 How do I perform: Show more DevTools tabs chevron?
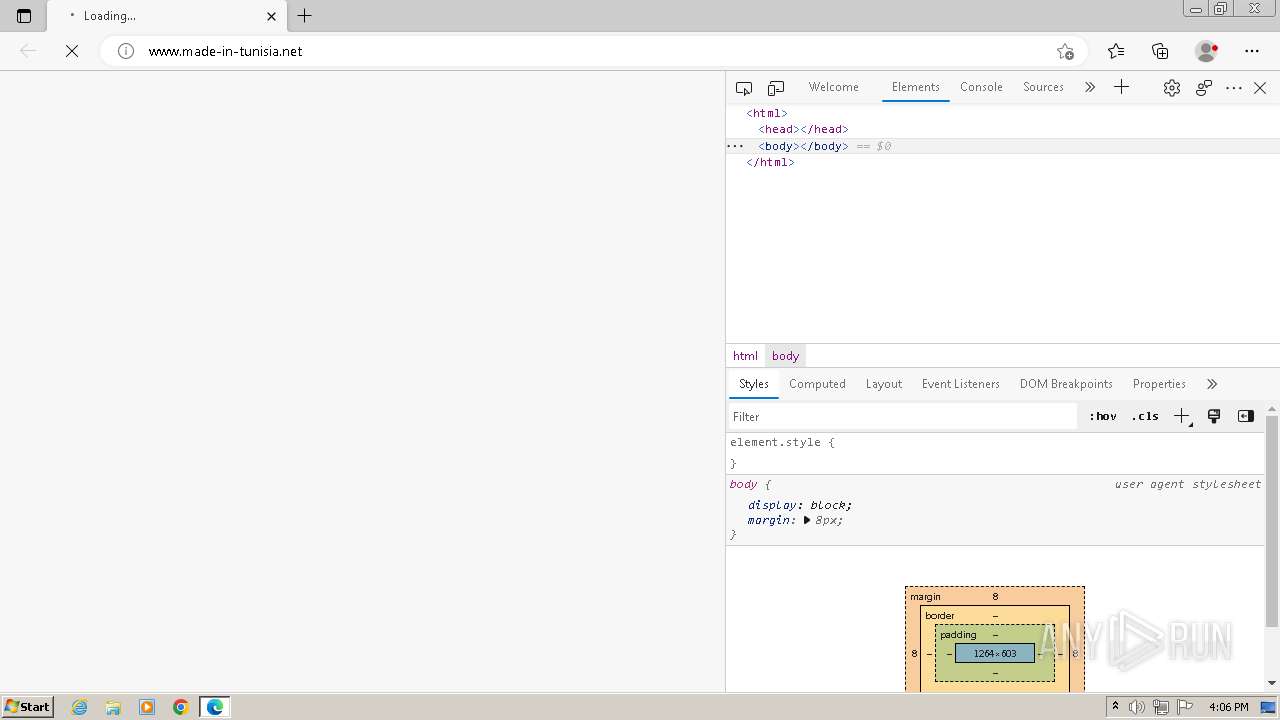point(1090,88)
